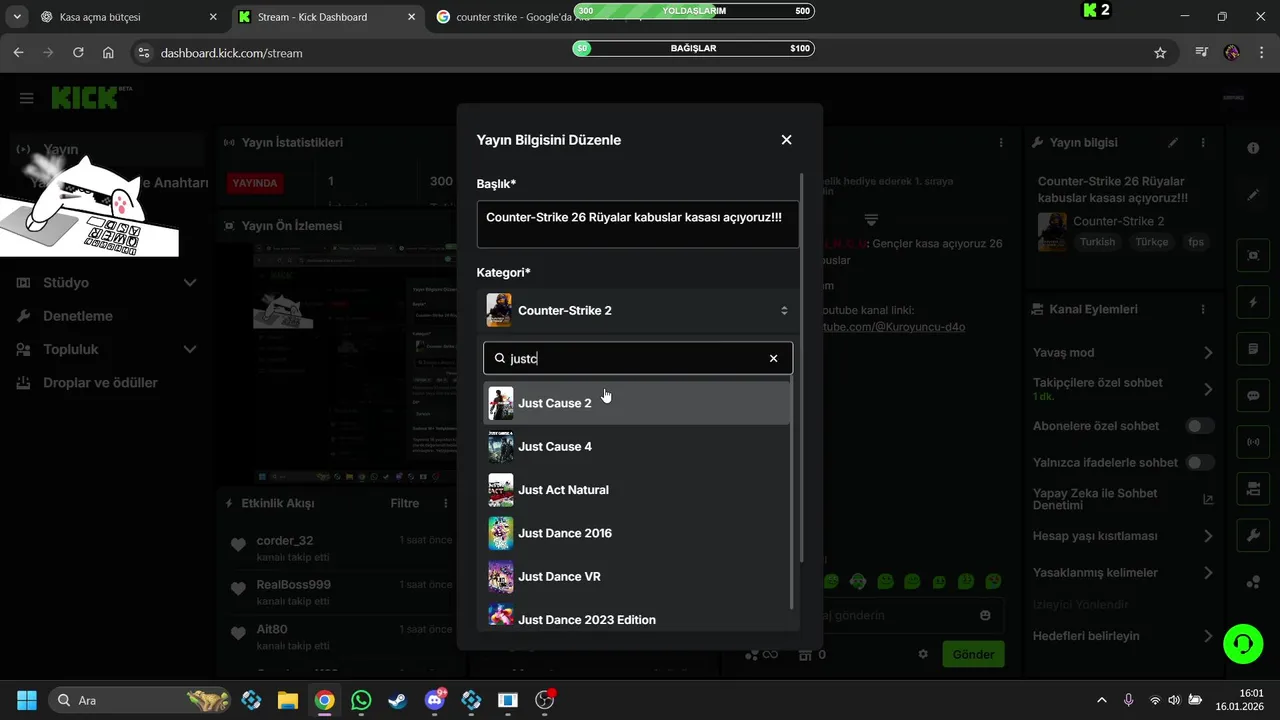Open WhatsApp from taskbar
The image size is (1280, 720).
[361, 700]
